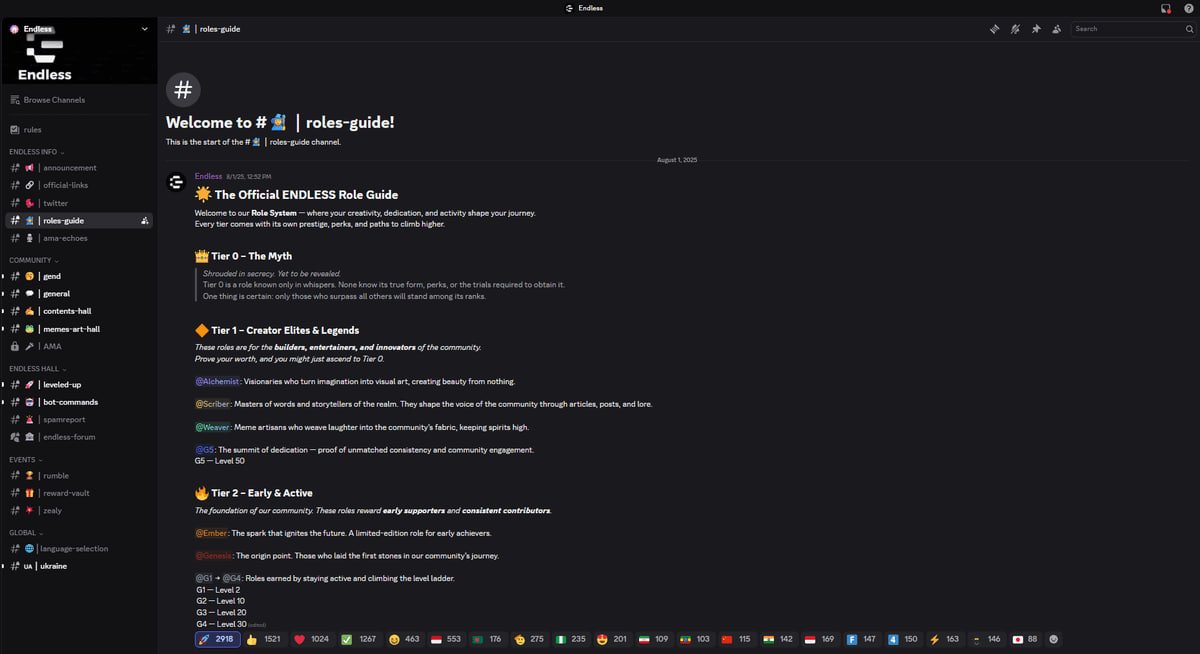This screenshot has width=1200, height=654.
Task: Toggle the face reaction with 275
Action: pyautogui.click(x=528, y=639)
